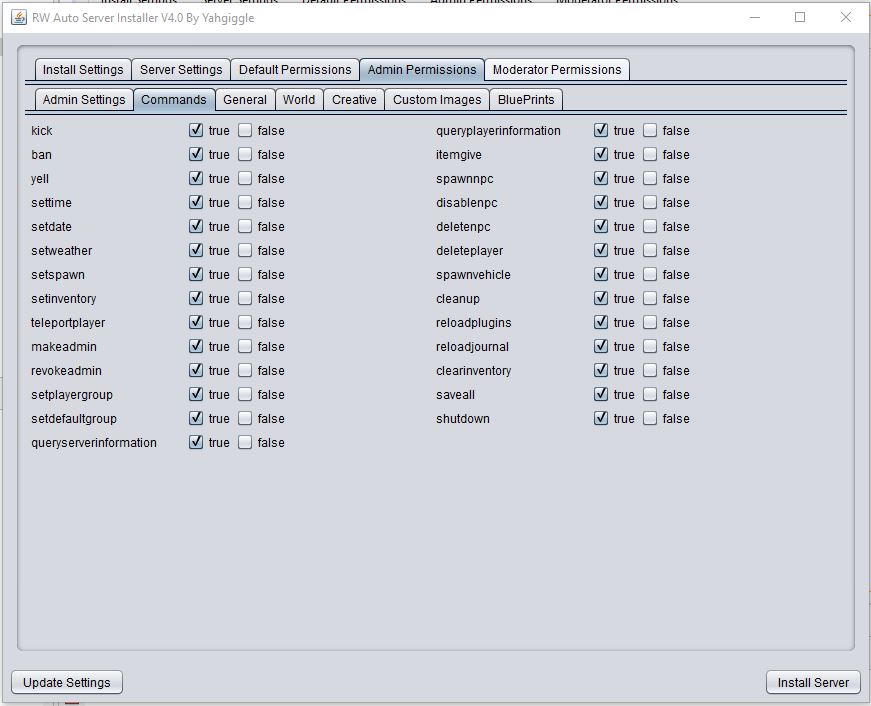Open the BluePrints sub-tab
871x706 pixels.
[526, 100]
